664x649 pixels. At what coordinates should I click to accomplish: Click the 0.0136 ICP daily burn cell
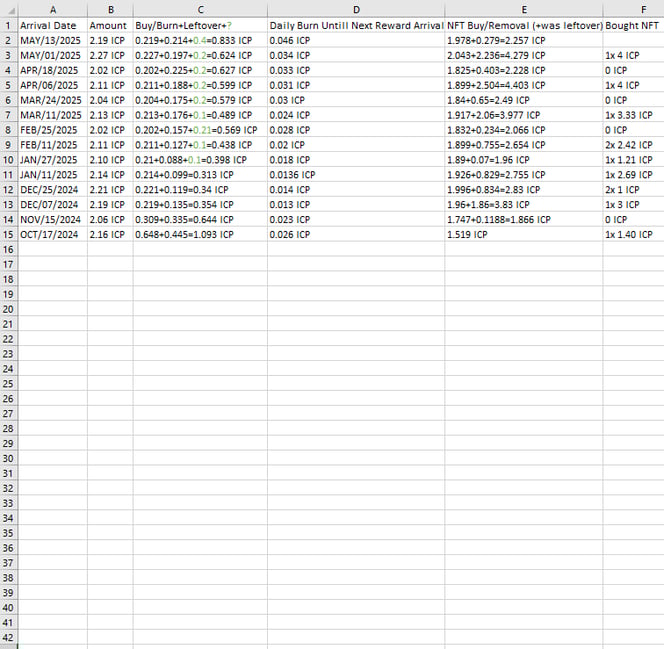(356, 175)
